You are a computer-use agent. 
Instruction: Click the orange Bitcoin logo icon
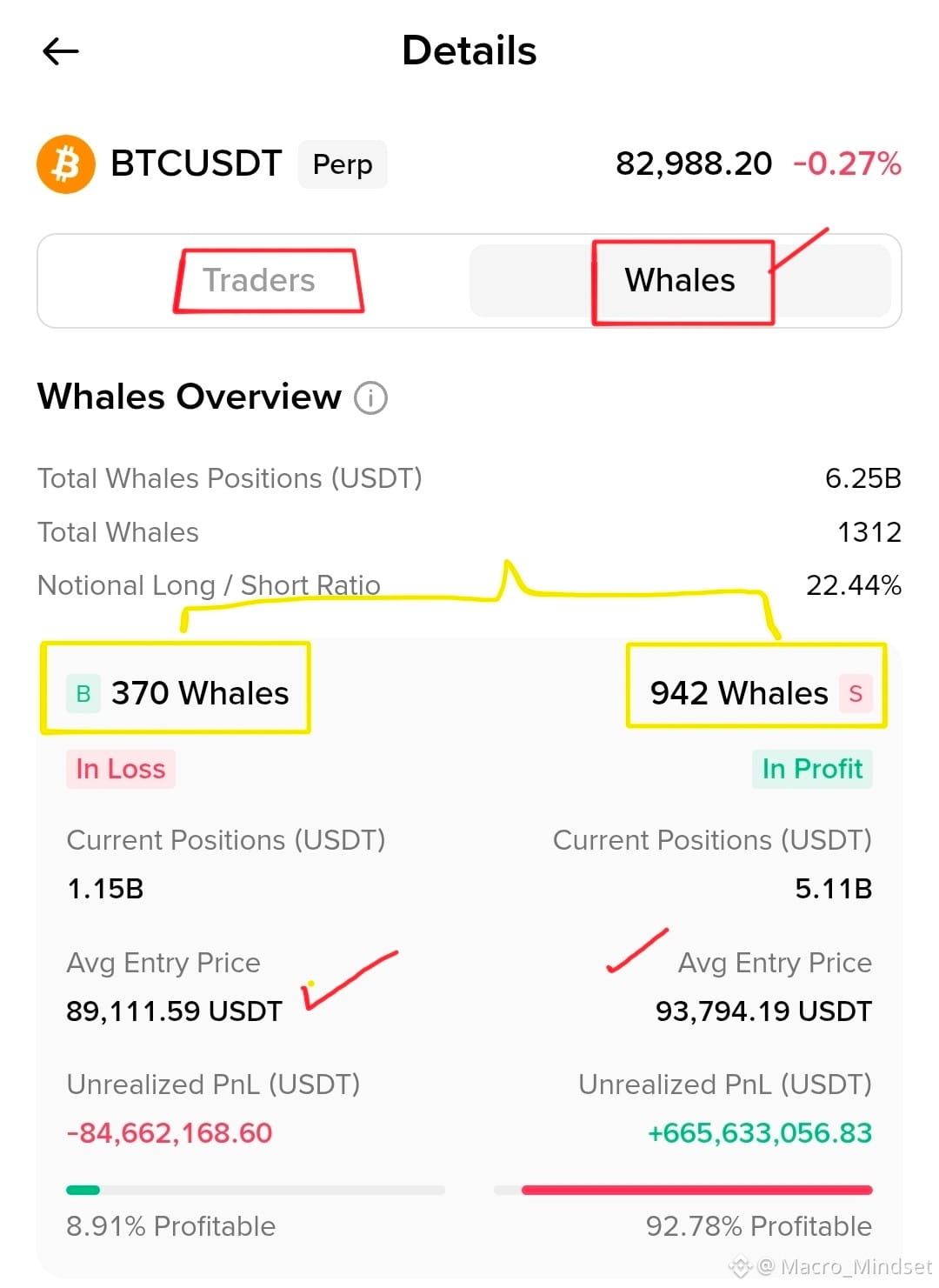click(66, 164)
